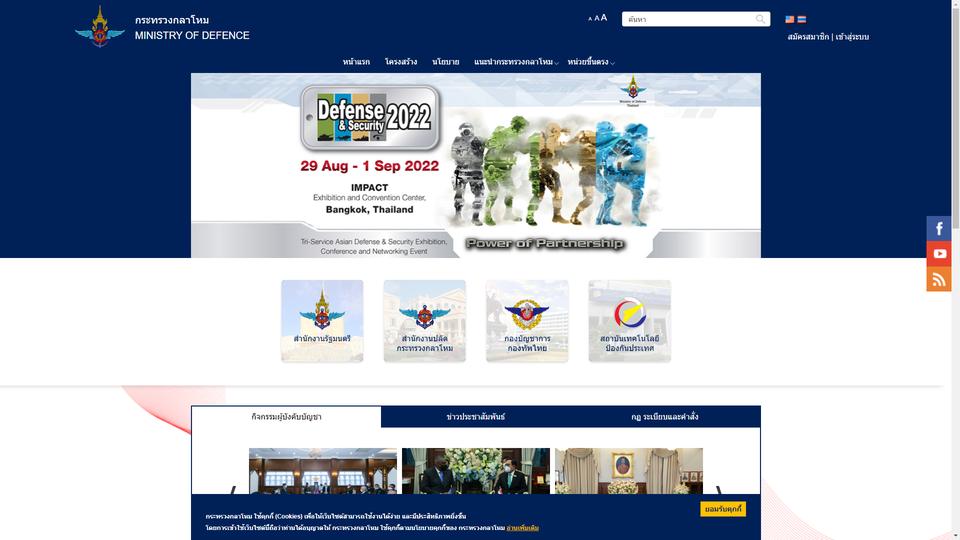Open the โครงสร้าง menu item
This screenshot has height=540, width=960.
(401, 62)
